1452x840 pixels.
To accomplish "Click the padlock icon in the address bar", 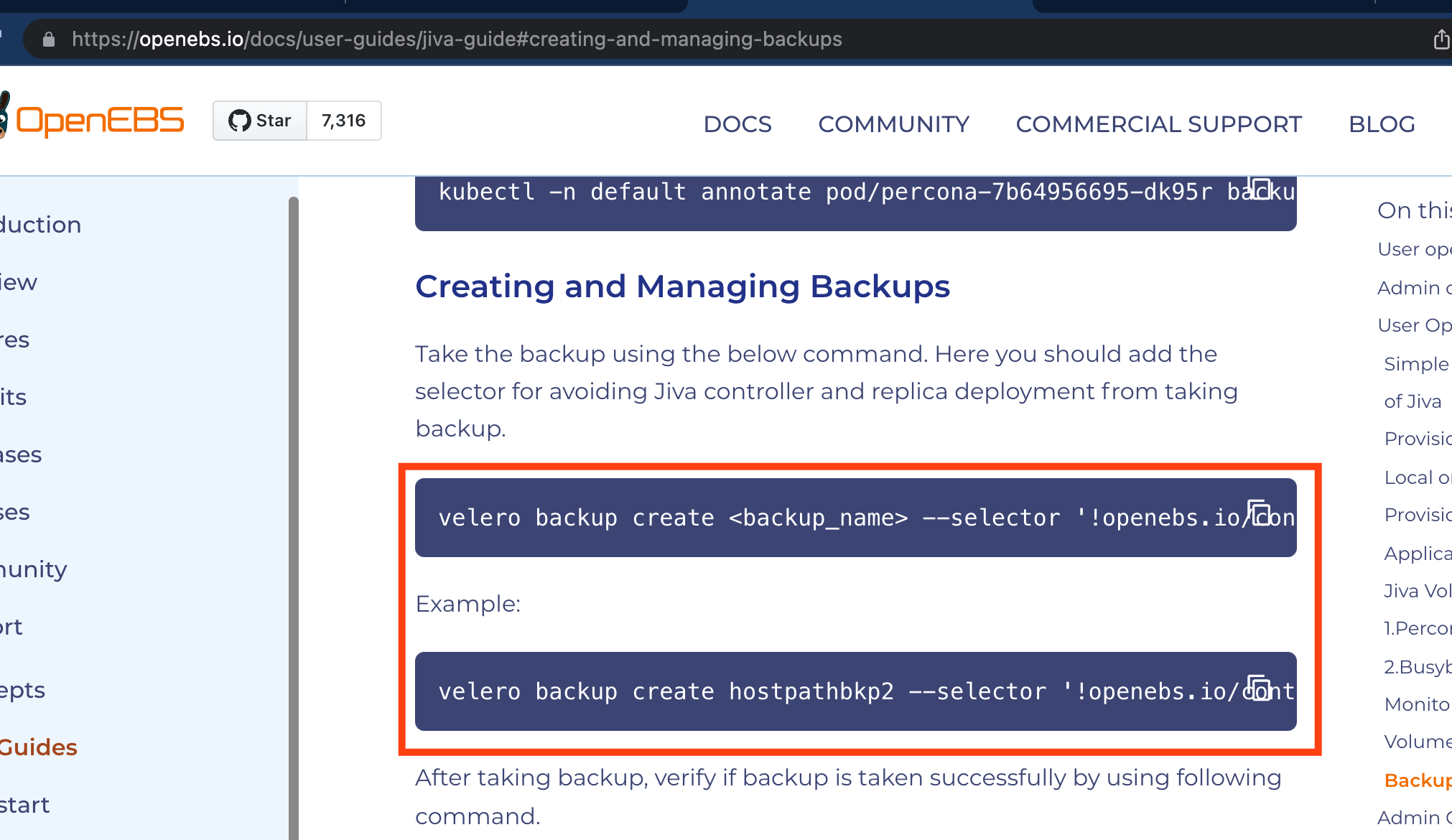I will pos(47,39).
